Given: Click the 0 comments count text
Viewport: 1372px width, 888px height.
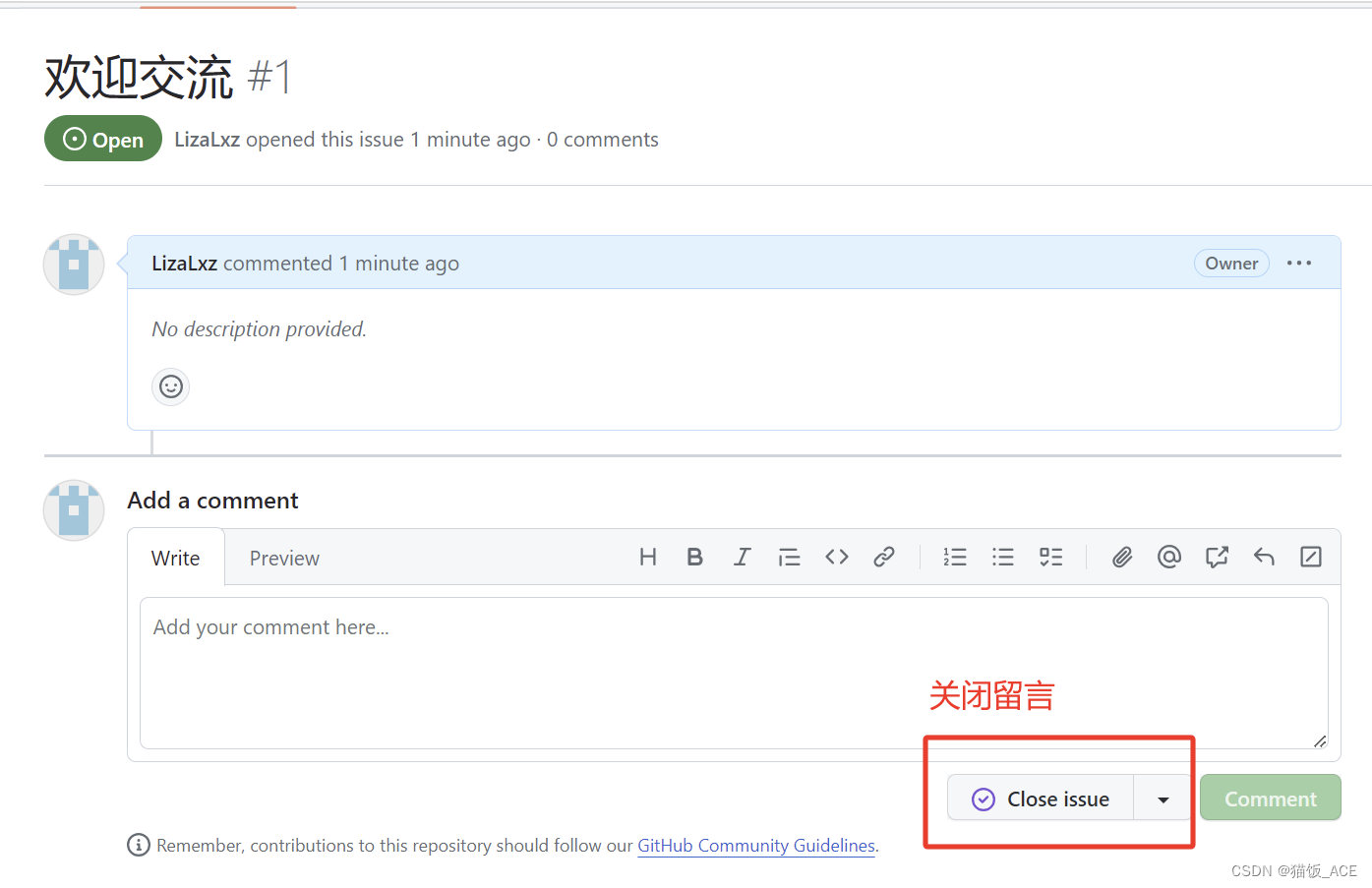Looking at the screenshot, I should pyautogui.click(x=603, y=140).
